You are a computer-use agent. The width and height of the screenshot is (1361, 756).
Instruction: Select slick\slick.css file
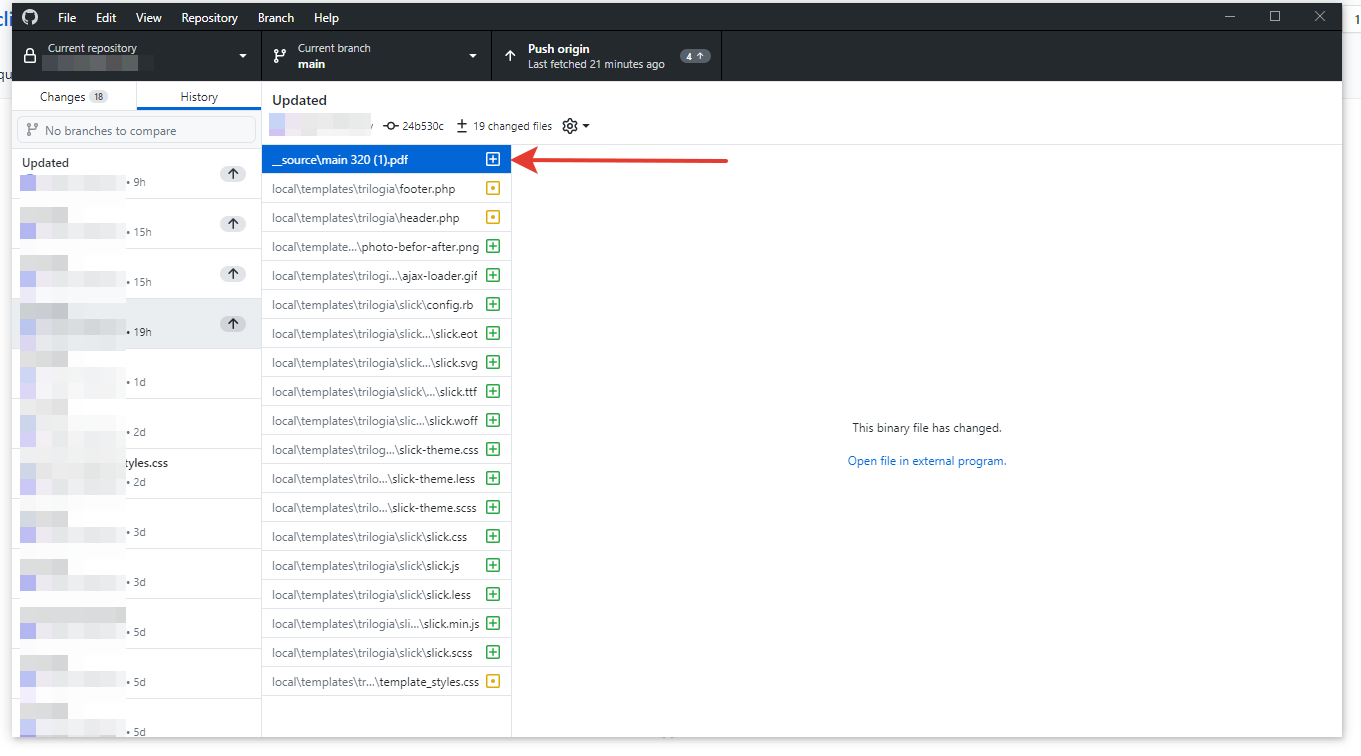click(x=387, y=536)
